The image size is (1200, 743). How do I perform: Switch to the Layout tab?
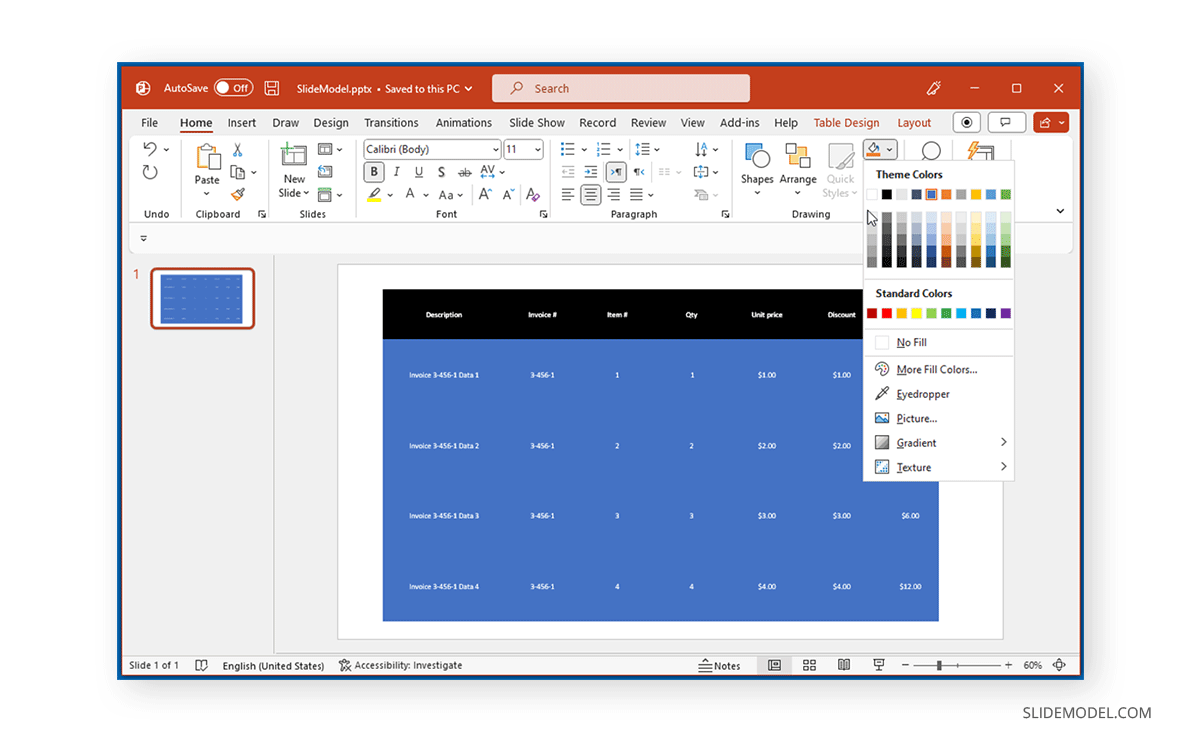(x=914, y=123)
